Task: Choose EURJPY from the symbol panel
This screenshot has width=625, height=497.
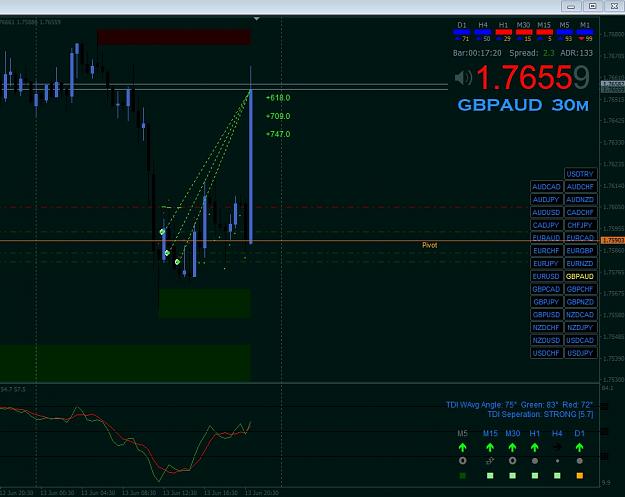Action: coord(546,263)
